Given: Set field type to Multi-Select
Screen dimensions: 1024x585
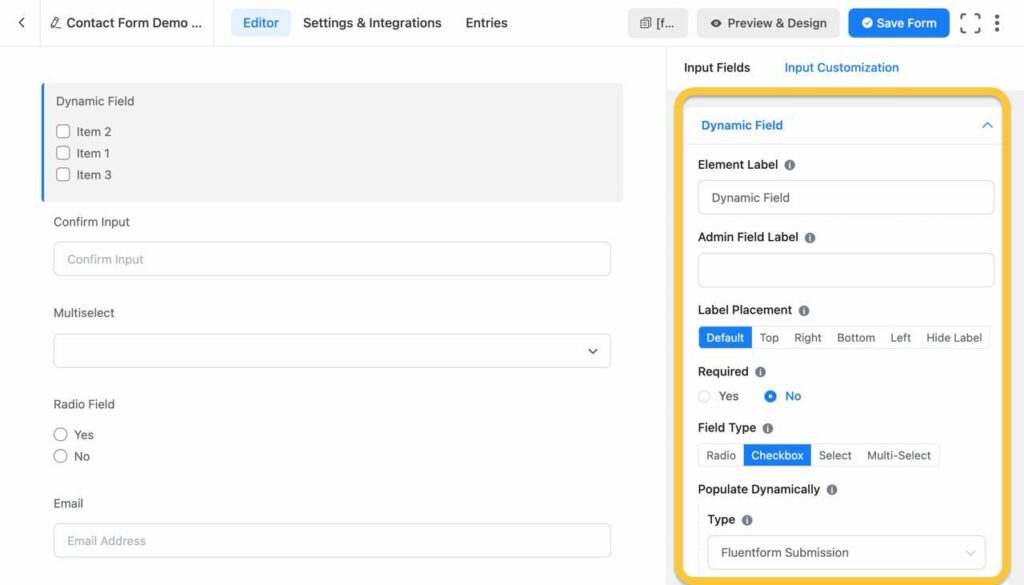Looking at the screenshot, I should pyautogui.click(x=899, y=456).
